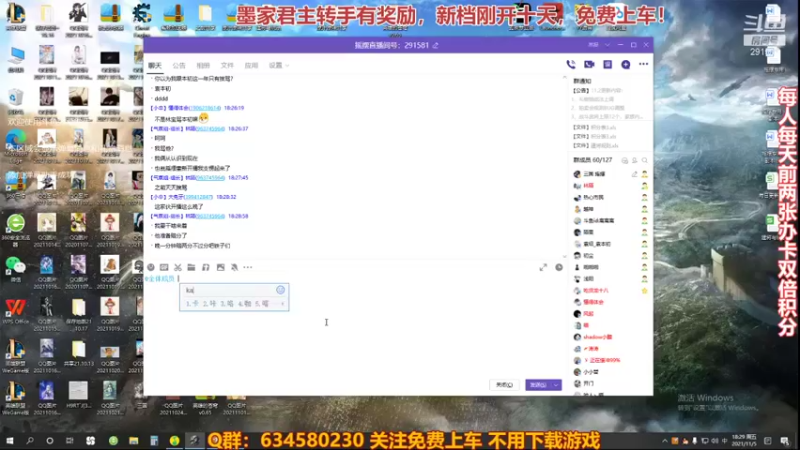Viewport: 800px width, 450px height.
Task: Open the group app panel icon in header
Action: tap(607, 64)
